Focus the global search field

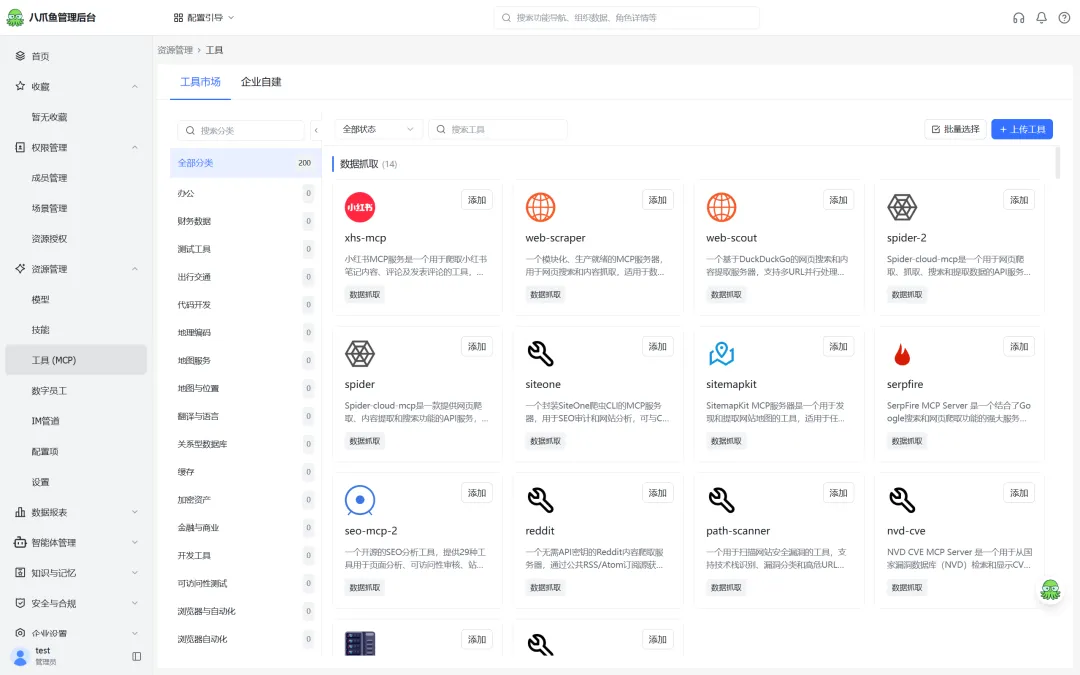tap(627, 18)
